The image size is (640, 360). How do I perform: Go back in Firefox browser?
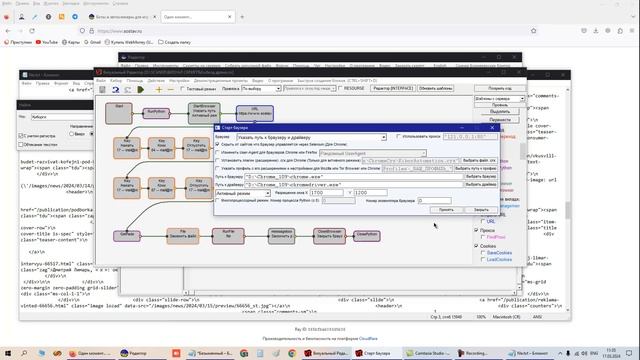tap(8, 31)
